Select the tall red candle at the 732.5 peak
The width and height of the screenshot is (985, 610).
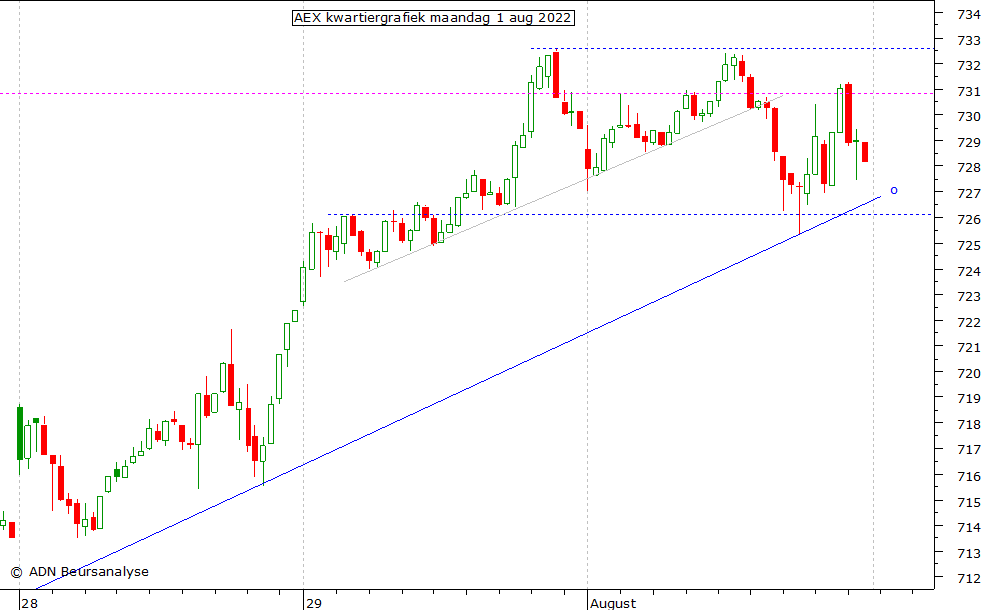point(555,74)
